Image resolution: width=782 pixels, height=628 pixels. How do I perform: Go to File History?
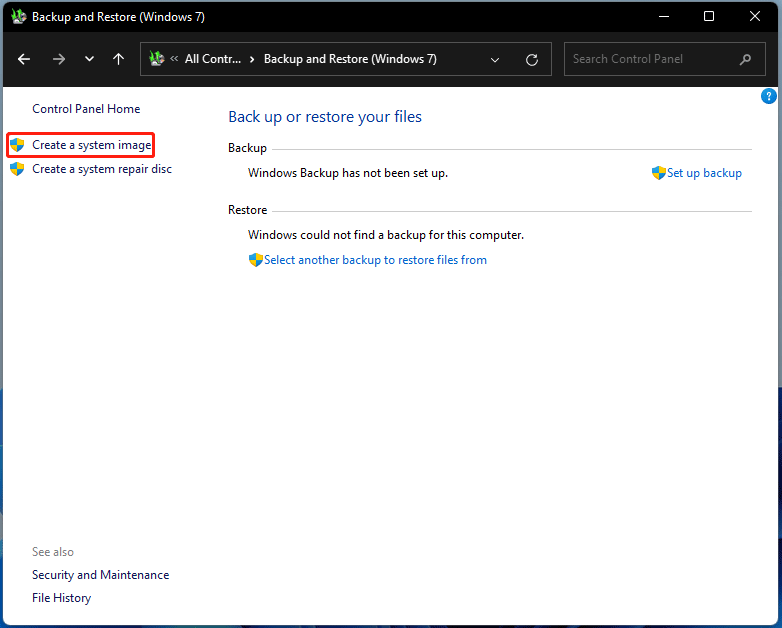point(61,598)
